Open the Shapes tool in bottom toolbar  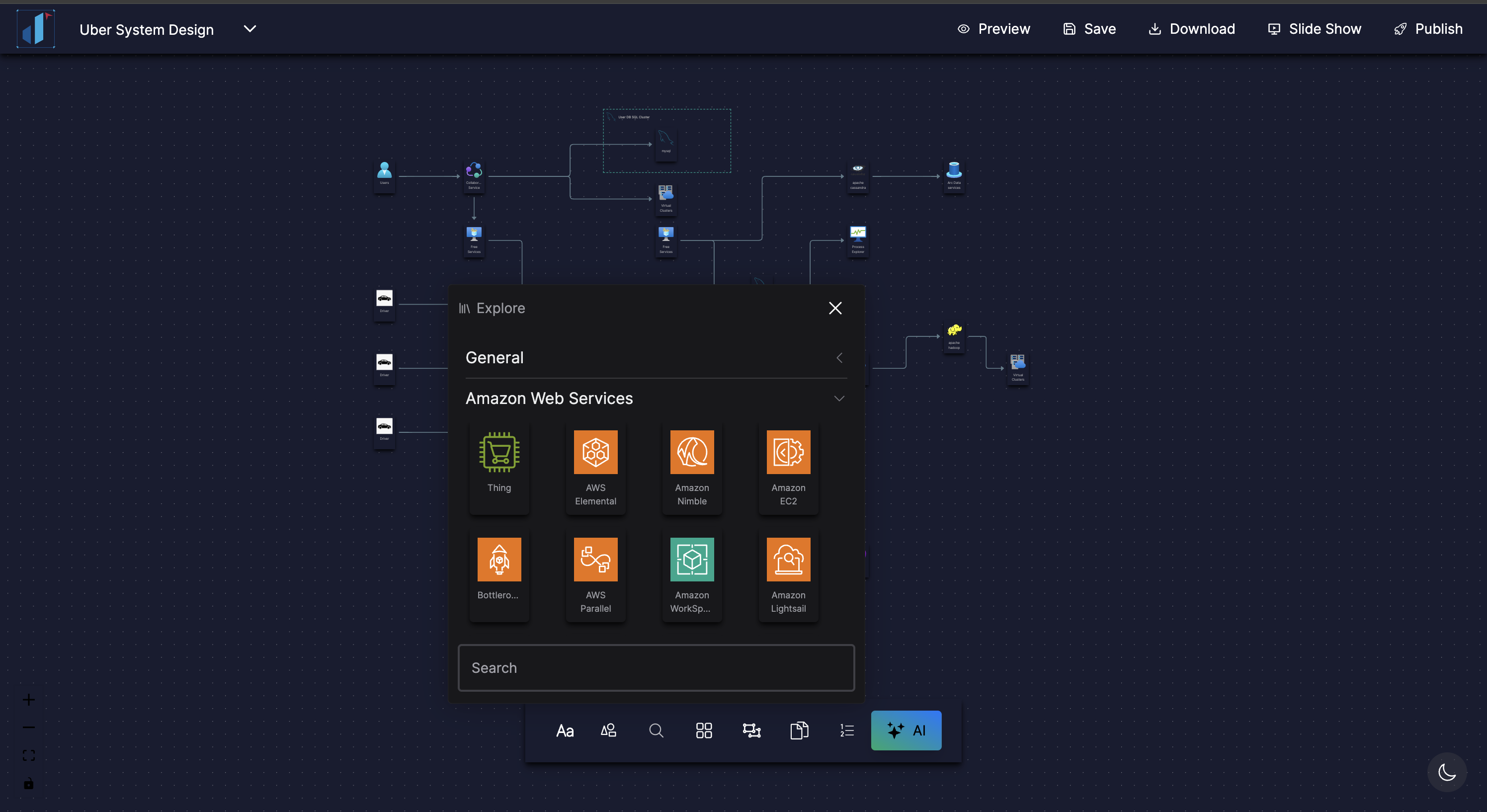point(608,731)
